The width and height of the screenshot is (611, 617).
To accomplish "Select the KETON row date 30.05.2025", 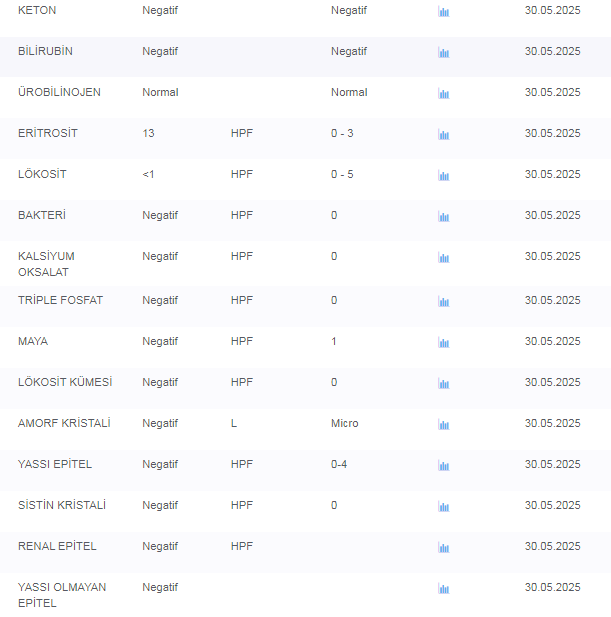I will pos(552,10).
